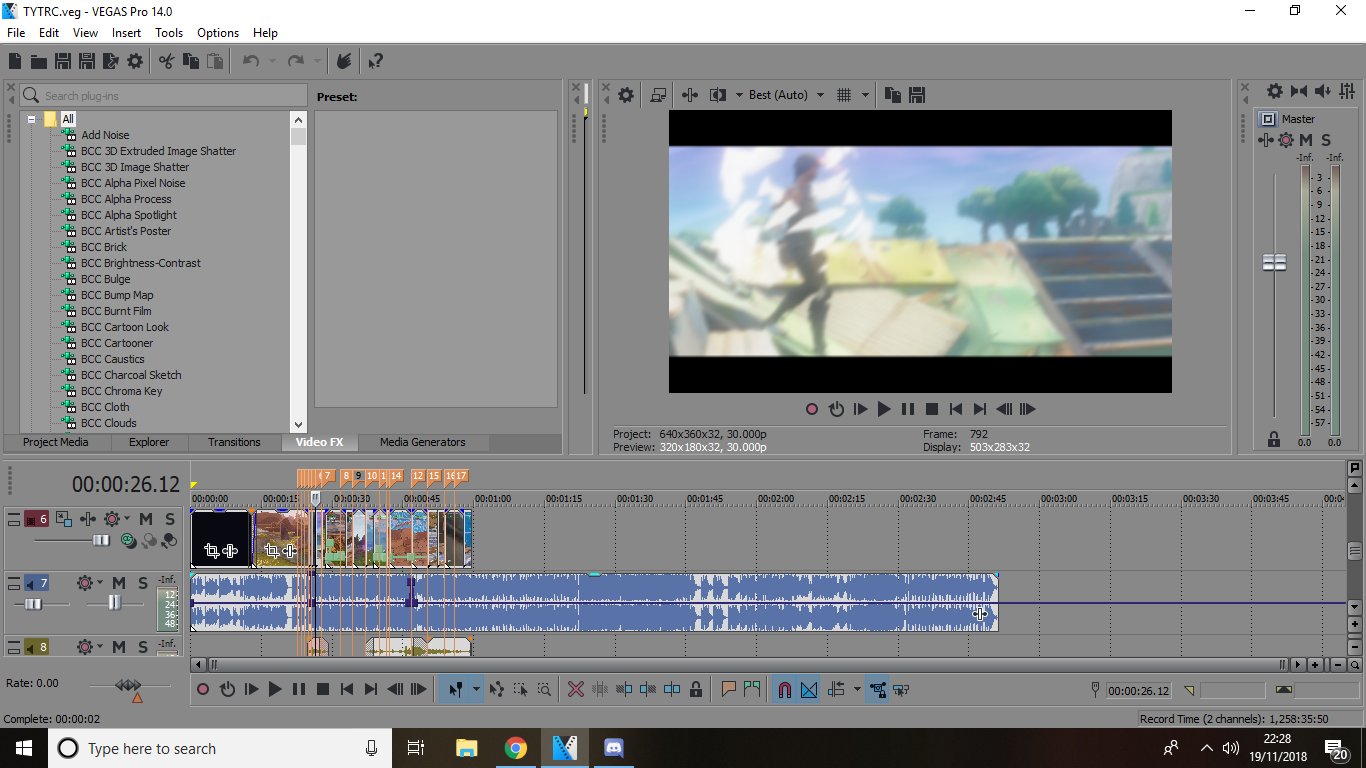The image size is (1366, 768).
Task: Solo video track 6
Action: [x=170, y=519]
